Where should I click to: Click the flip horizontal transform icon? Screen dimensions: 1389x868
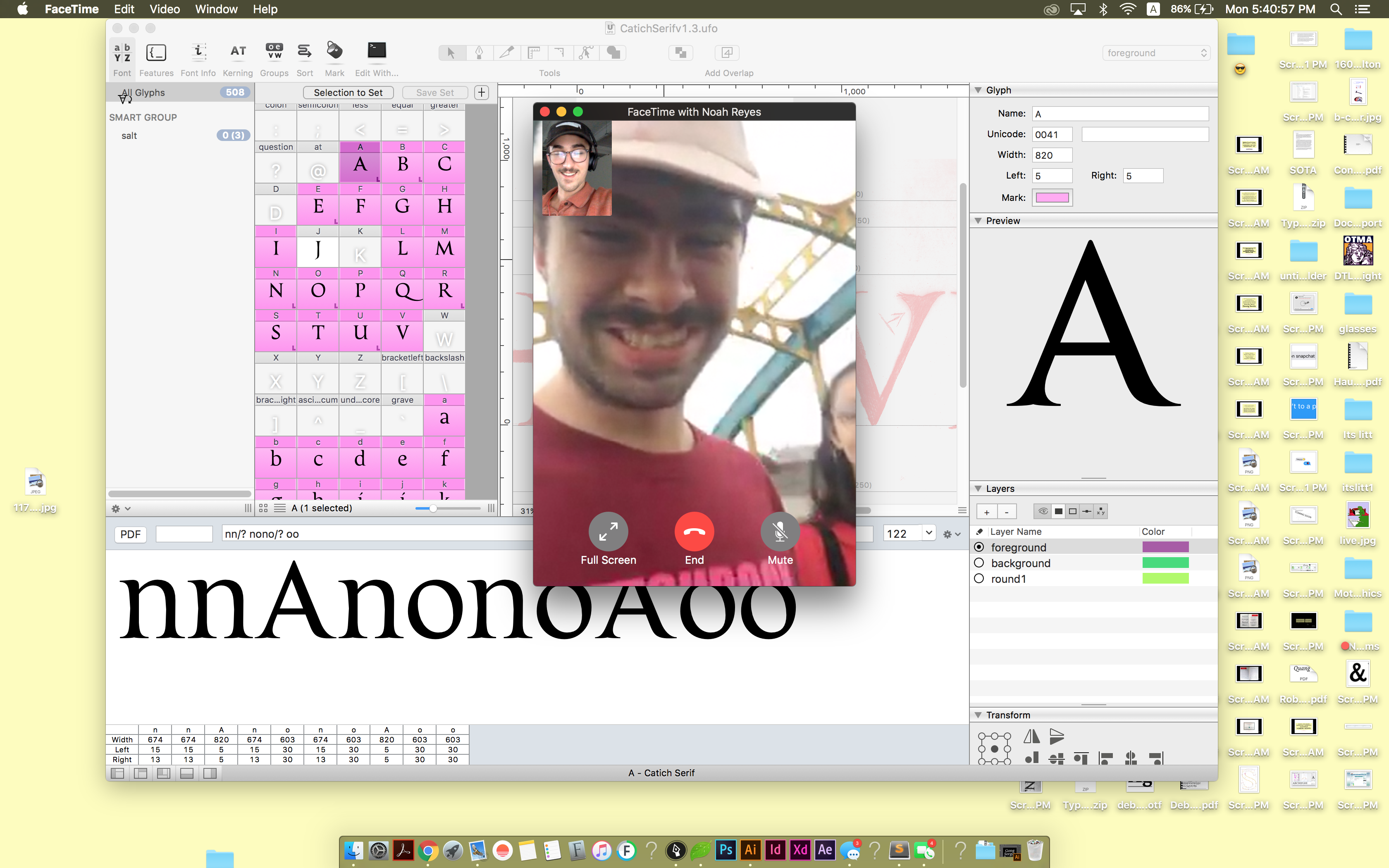point(1031,737)
